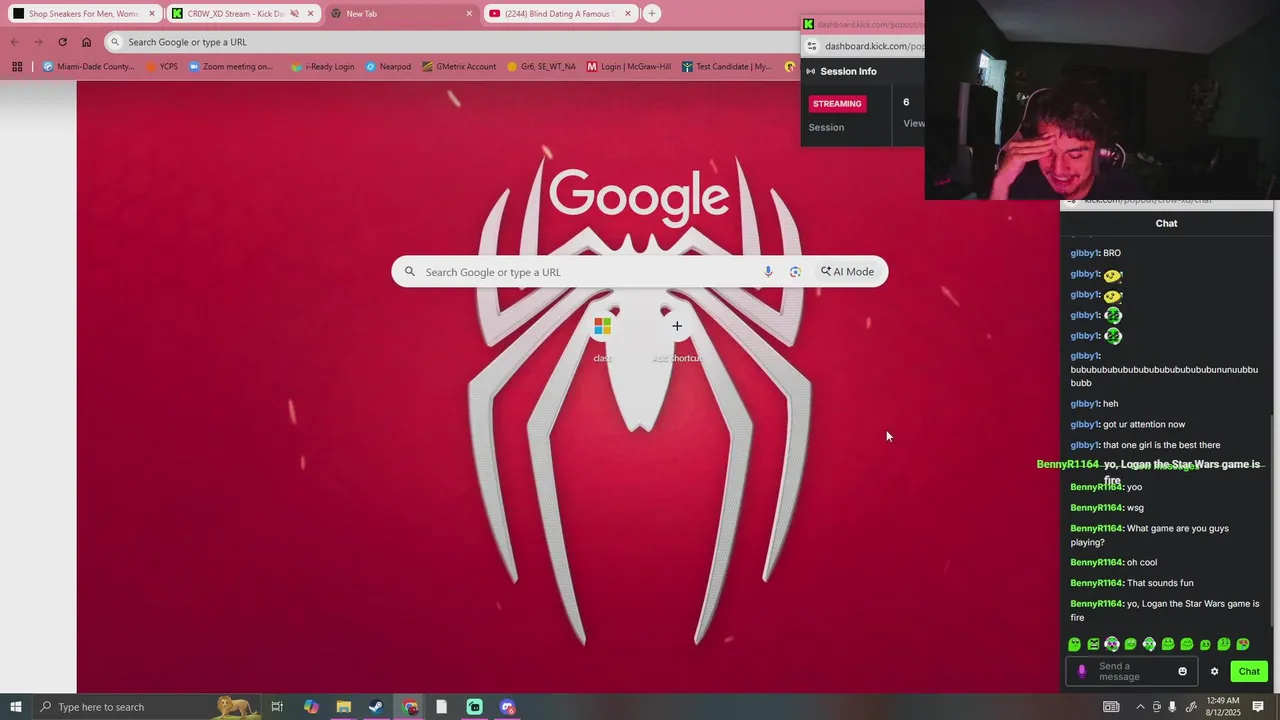Image resolution: width=1280 pixels, height=720 pixels.
Task: Reload the current page
Action: click(62, 42)
